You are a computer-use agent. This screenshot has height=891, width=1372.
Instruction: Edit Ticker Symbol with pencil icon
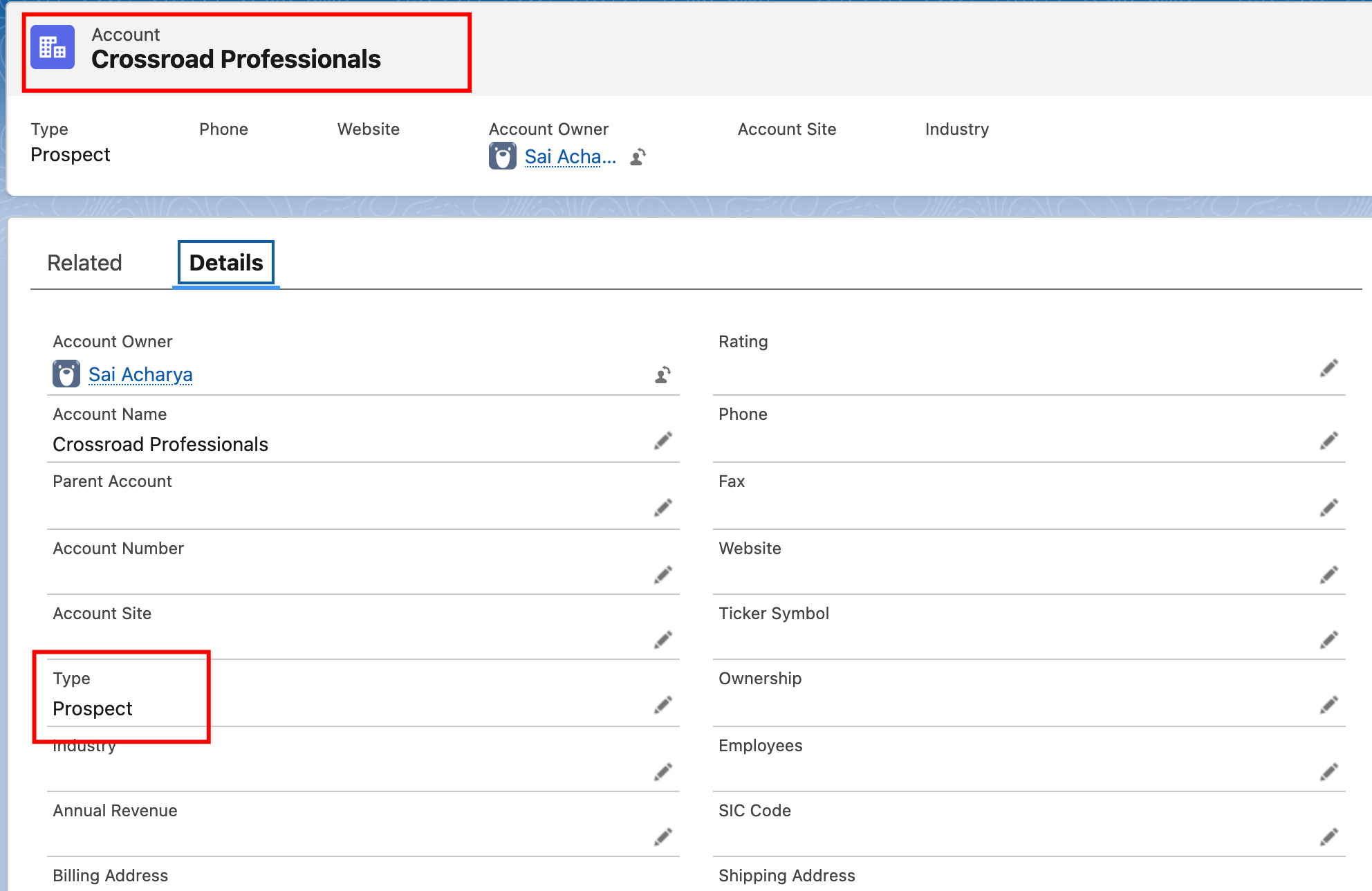1328,640
